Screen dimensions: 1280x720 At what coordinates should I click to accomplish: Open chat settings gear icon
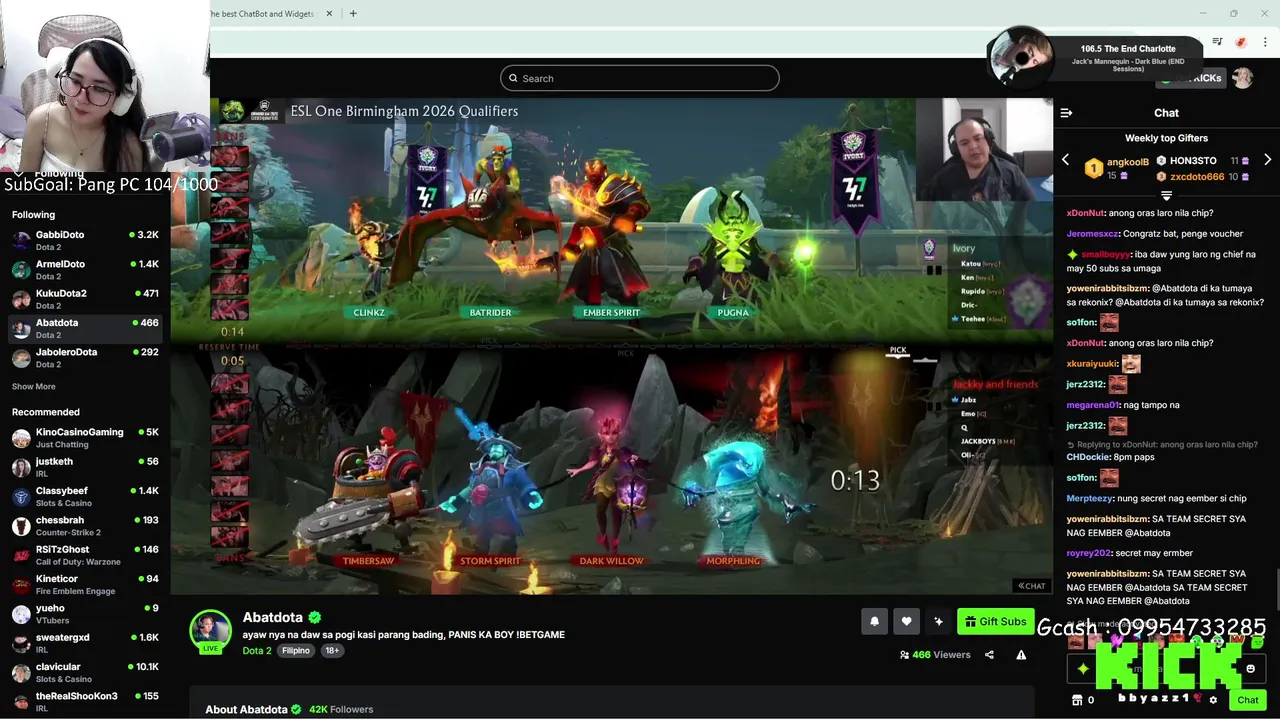point(1213,700)
